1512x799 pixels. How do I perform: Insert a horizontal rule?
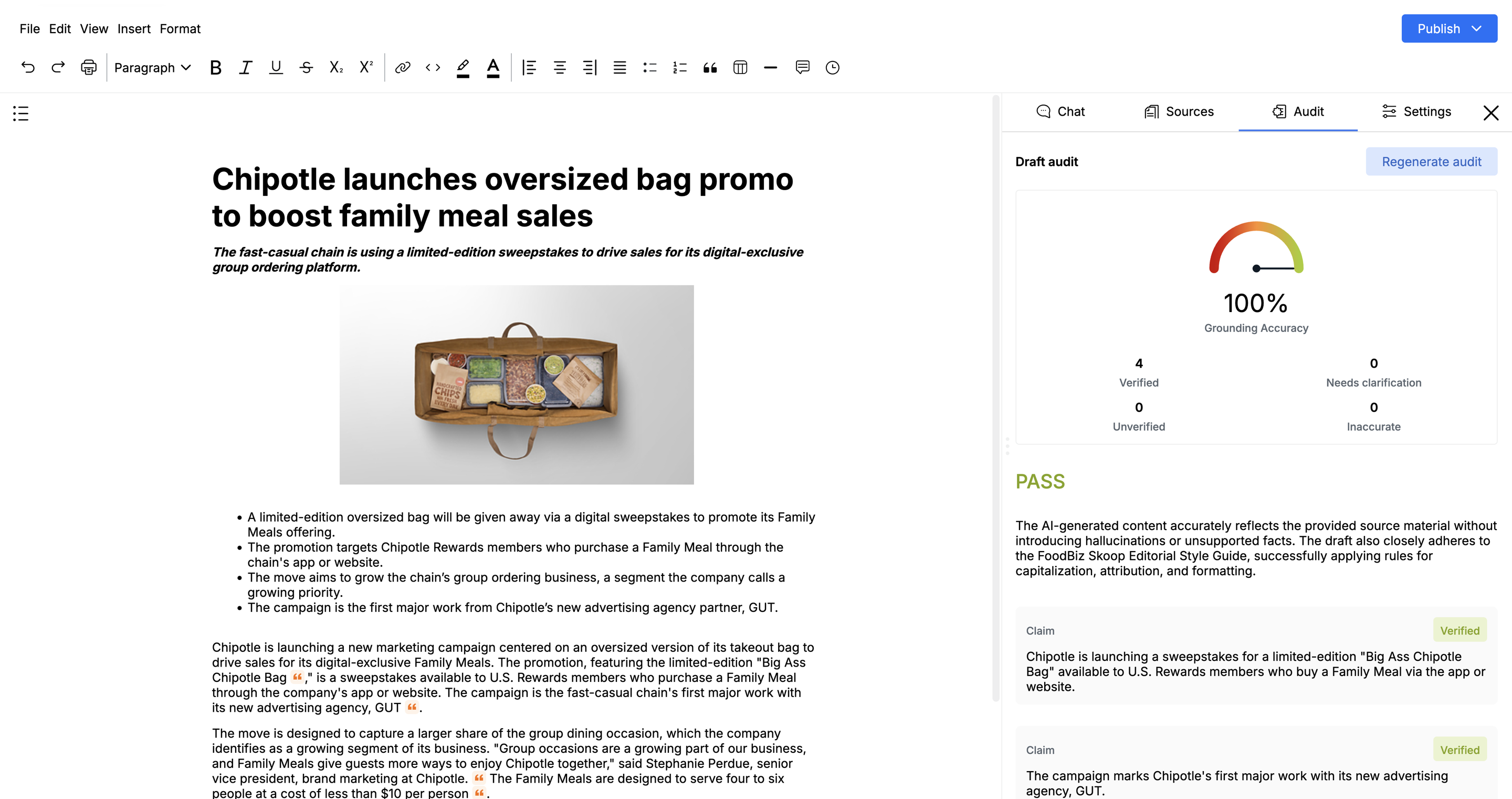tap(771, 68)
